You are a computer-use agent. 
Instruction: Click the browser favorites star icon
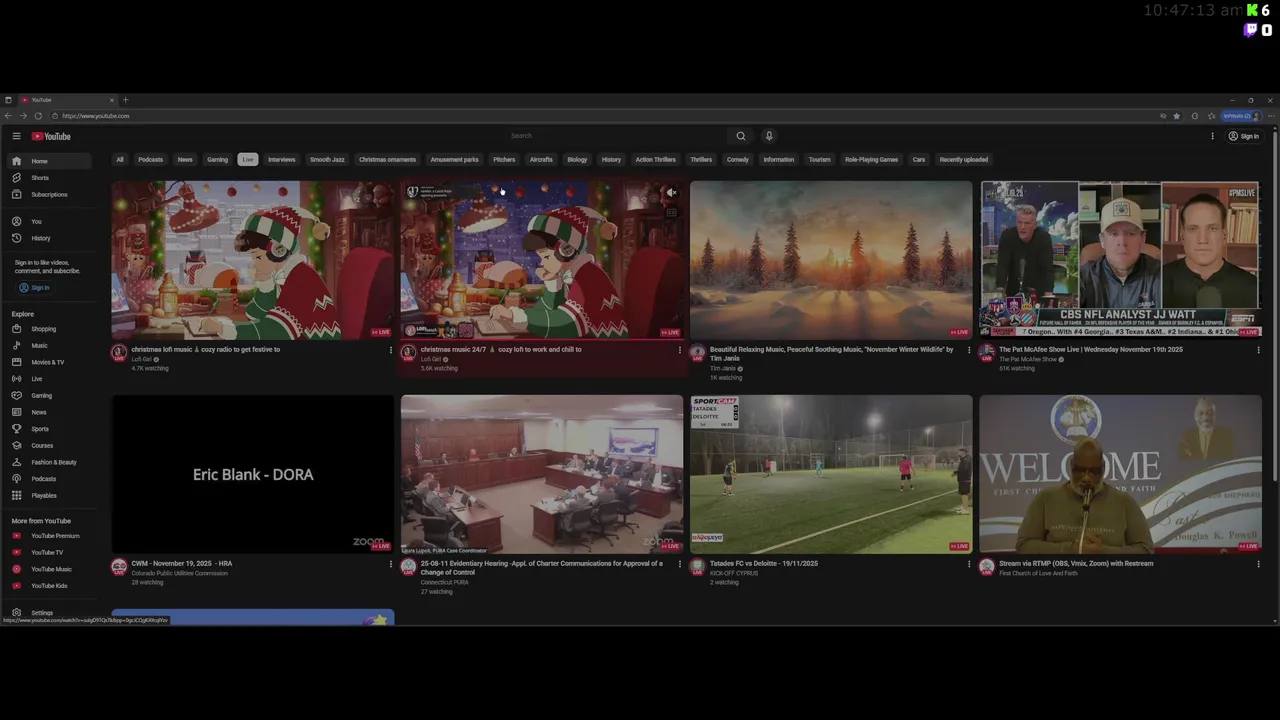(x=1177, y=116)
